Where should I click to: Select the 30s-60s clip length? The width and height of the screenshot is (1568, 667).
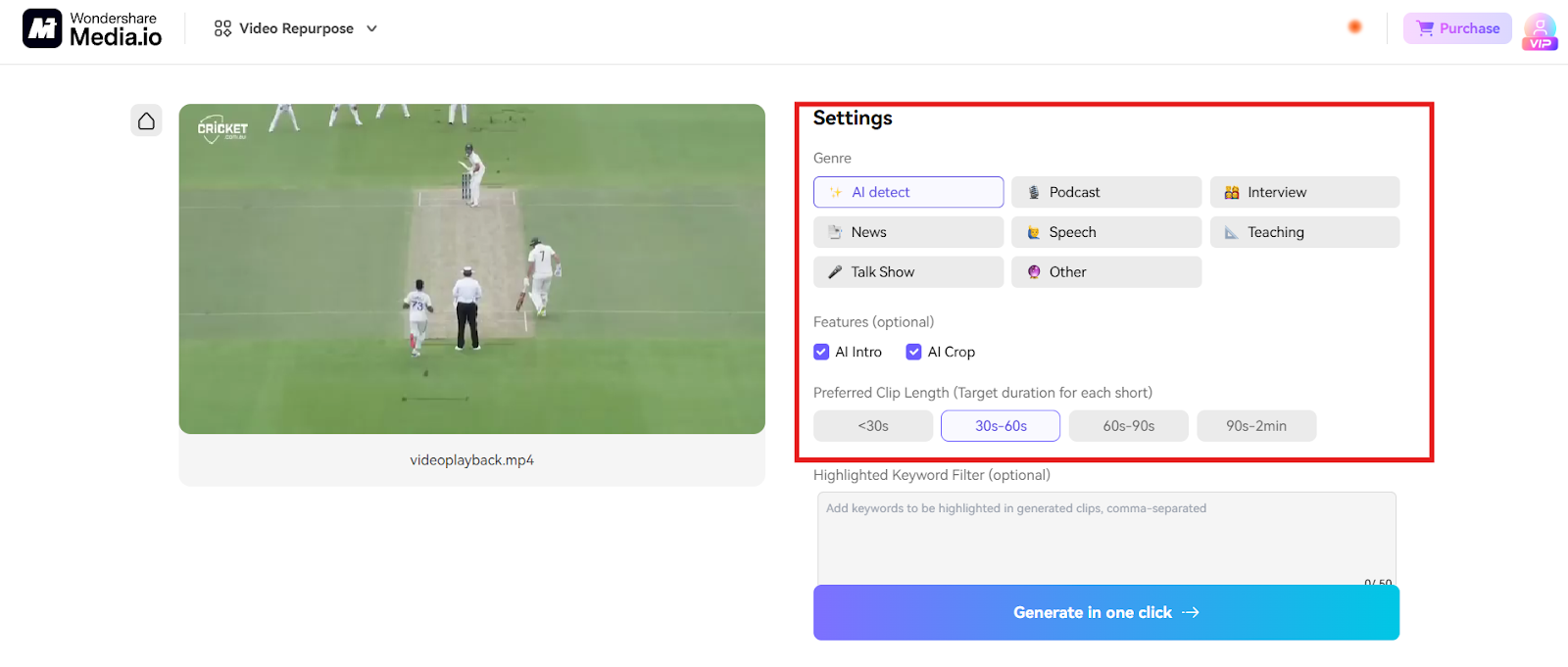click(1000, 426)
